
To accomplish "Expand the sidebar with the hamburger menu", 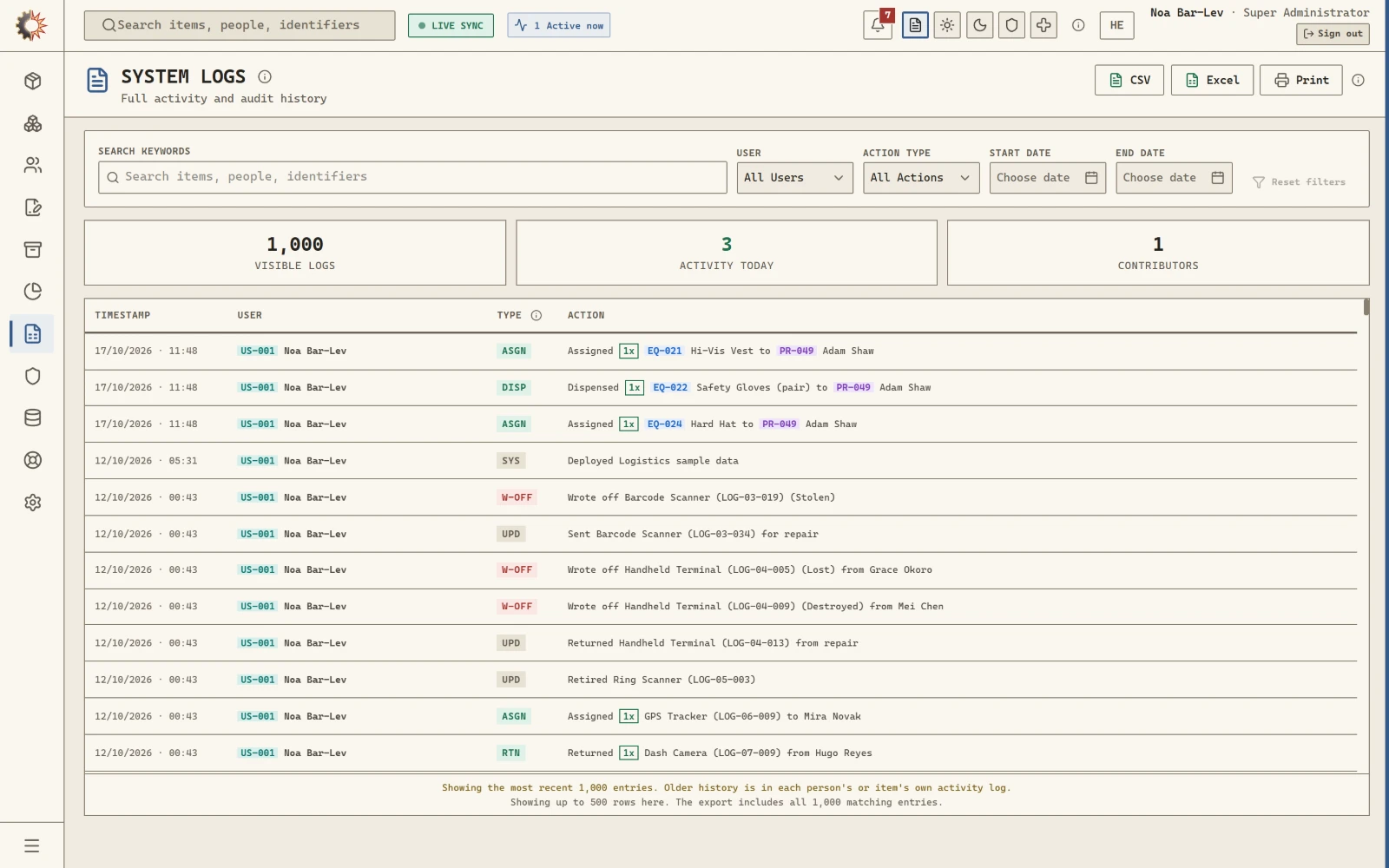I will pyautogui.click(x=32, y=845).
